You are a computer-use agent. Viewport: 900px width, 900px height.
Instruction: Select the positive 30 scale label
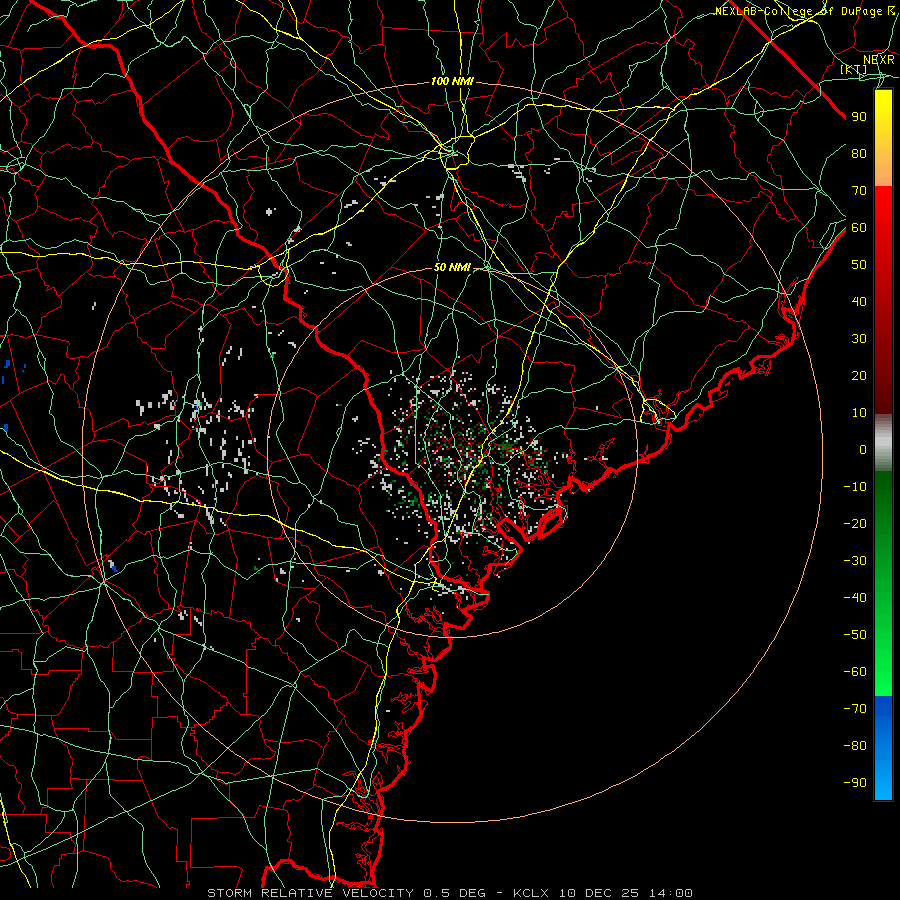[859, 339]
